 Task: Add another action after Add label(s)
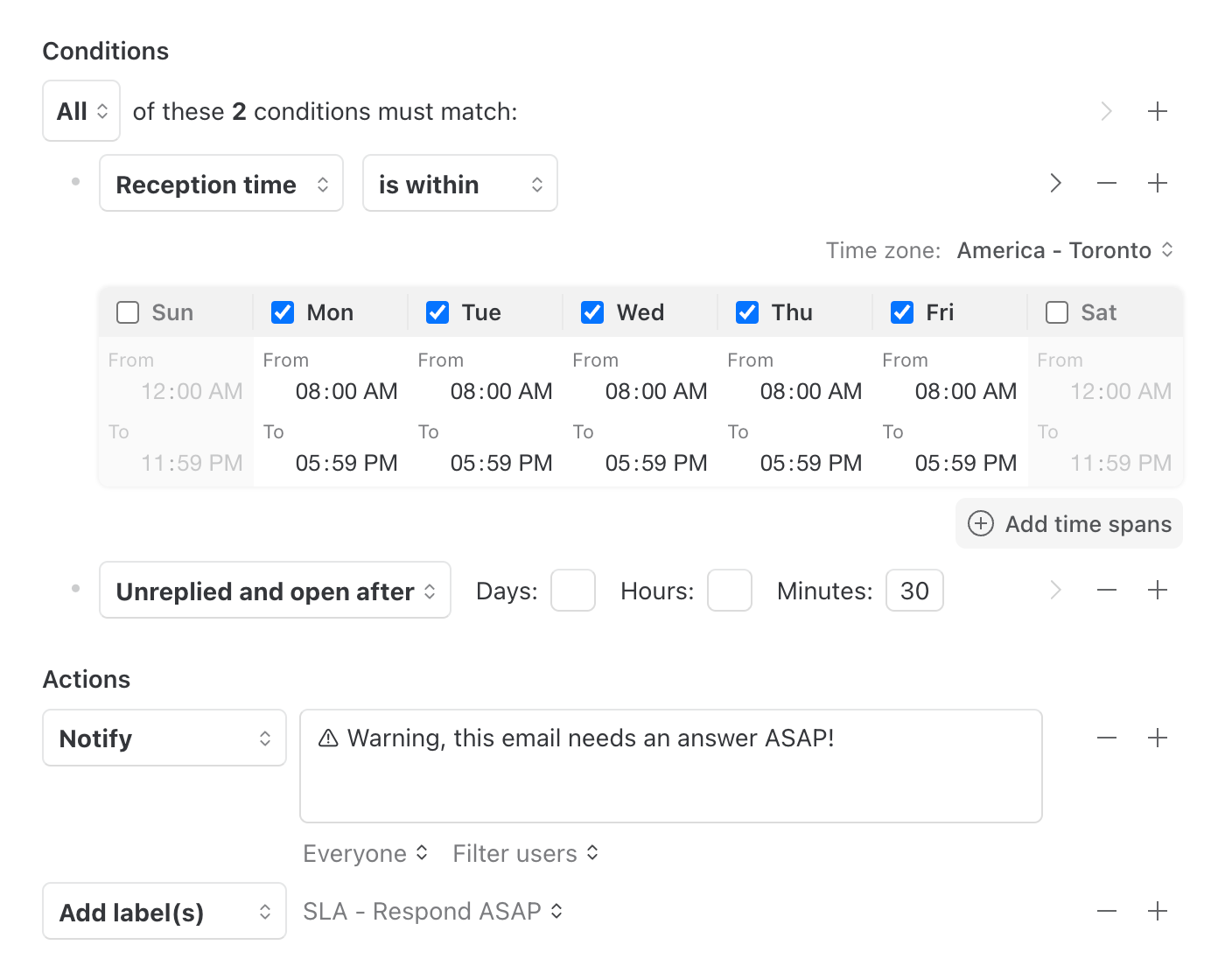[x=1157, y=911]
